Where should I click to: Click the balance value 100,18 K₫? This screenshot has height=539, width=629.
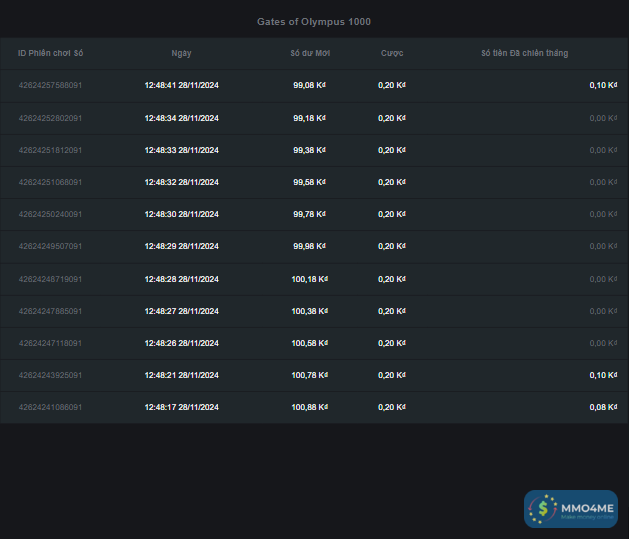[310, 279]
